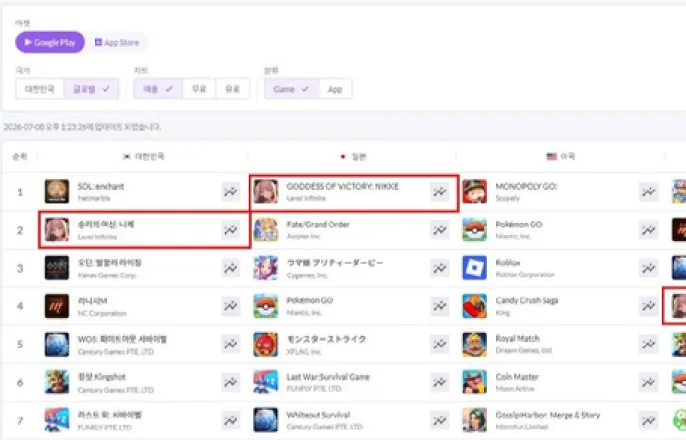This screenshot has height=440, width=686.
Task: Open the Roblox app title
Action: (508, 262)
